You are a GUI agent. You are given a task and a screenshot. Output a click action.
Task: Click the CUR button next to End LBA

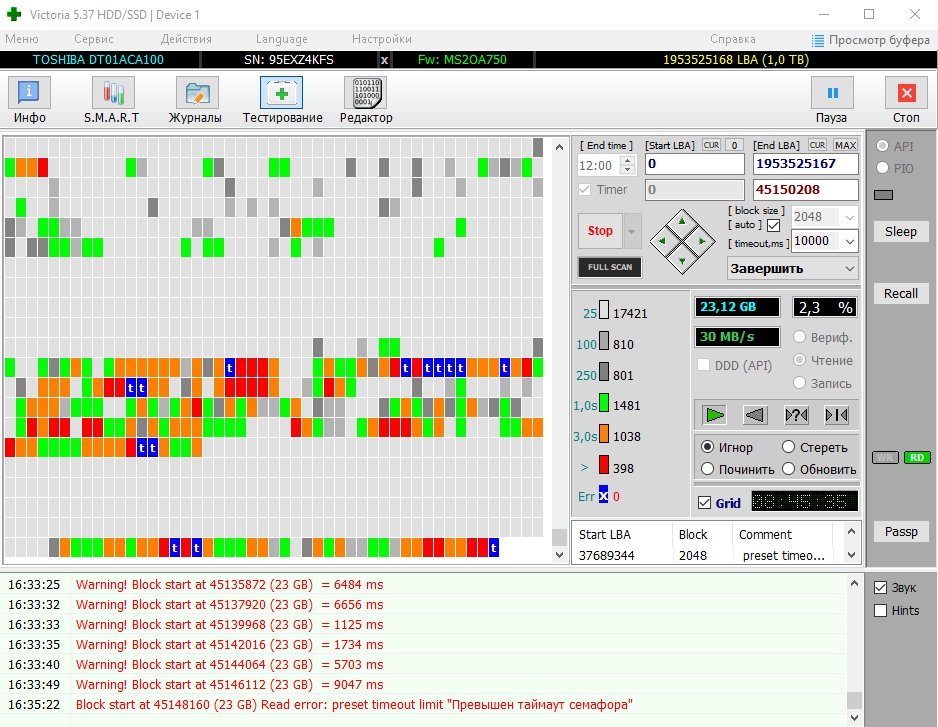(817, 145)
